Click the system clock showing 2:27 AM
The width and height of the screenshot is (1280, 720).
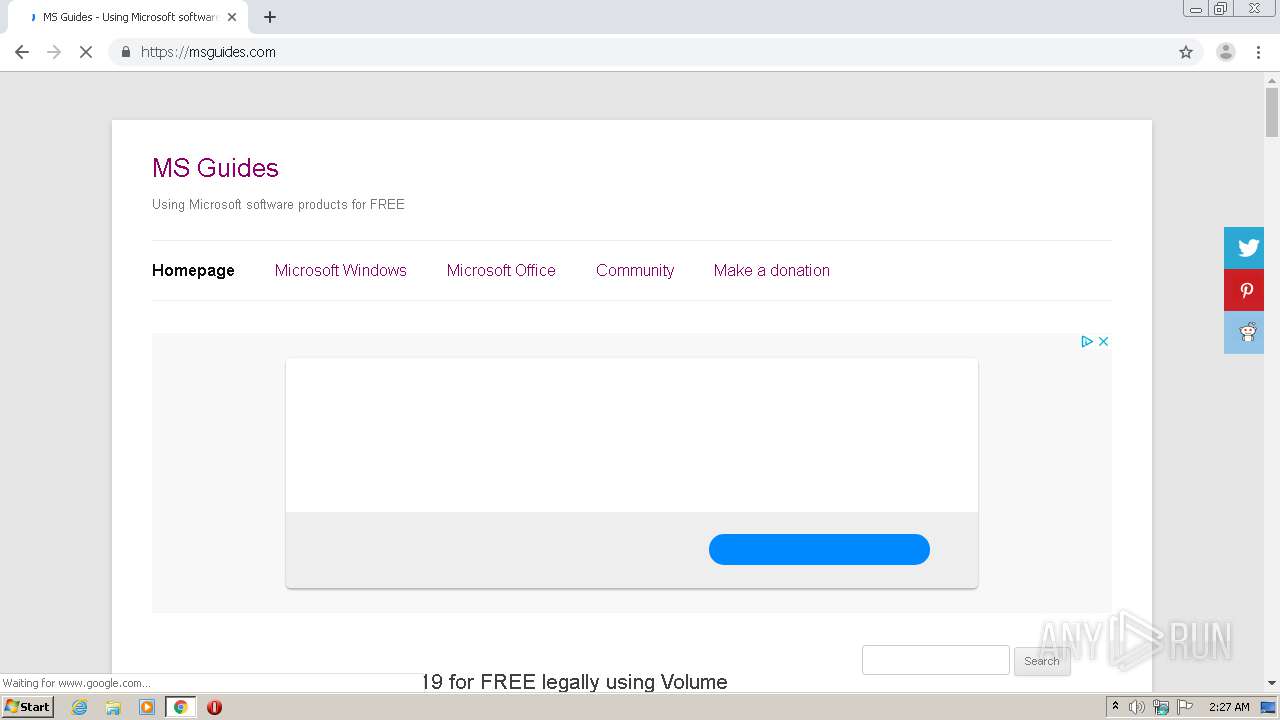click(1229, 707)
